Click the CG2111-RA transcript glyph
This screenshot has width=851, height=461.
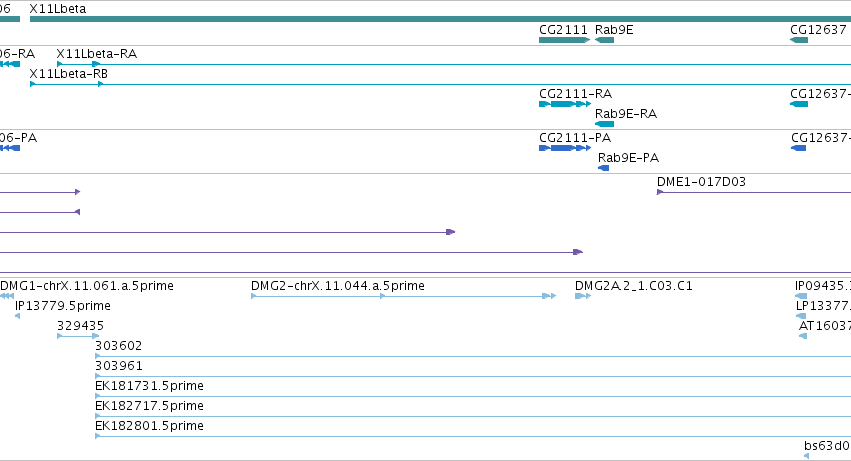point(565,104)
